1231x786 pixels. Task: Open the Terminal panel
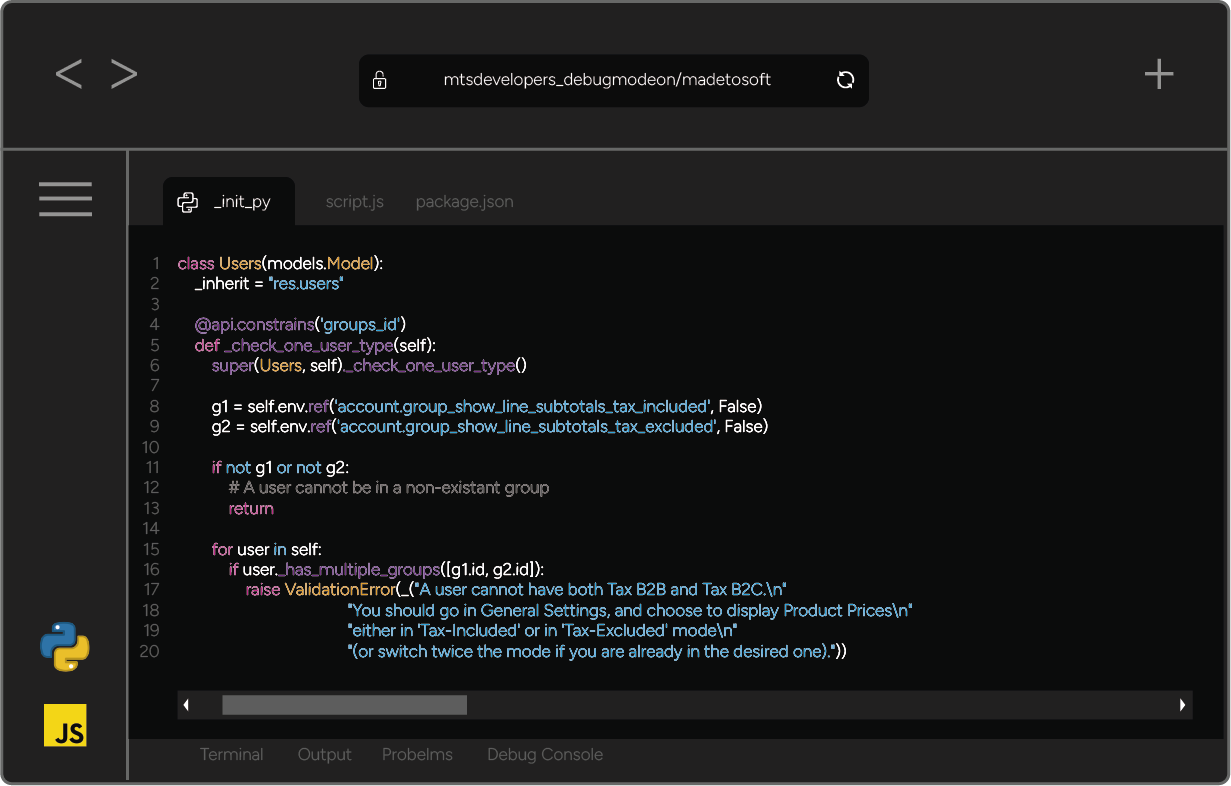click(231, 755)
